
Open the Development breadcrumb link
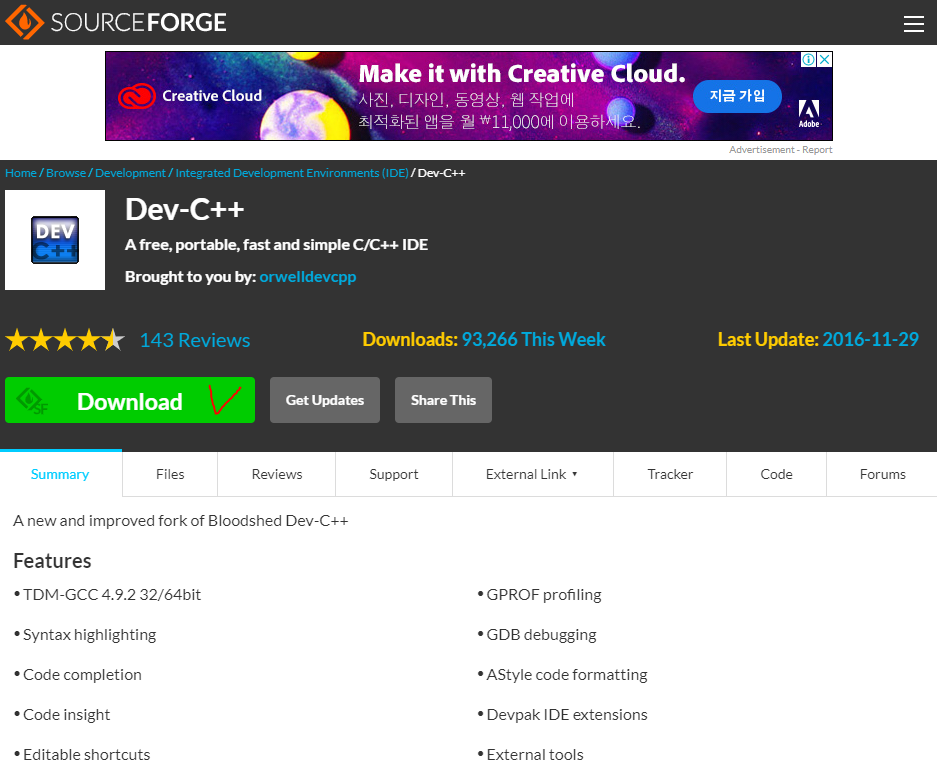point(130,173)
